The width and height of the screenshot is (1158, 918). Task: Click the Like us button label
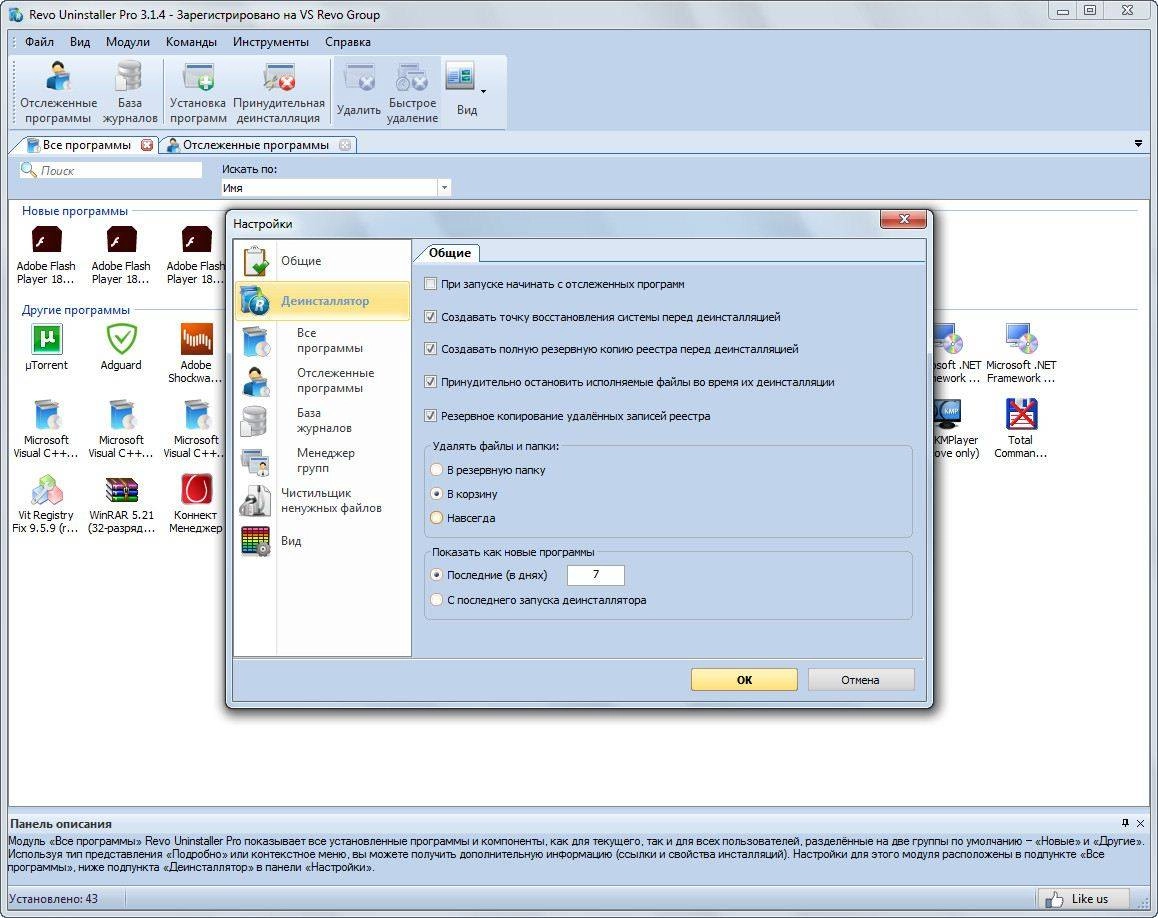(1089, 899)
